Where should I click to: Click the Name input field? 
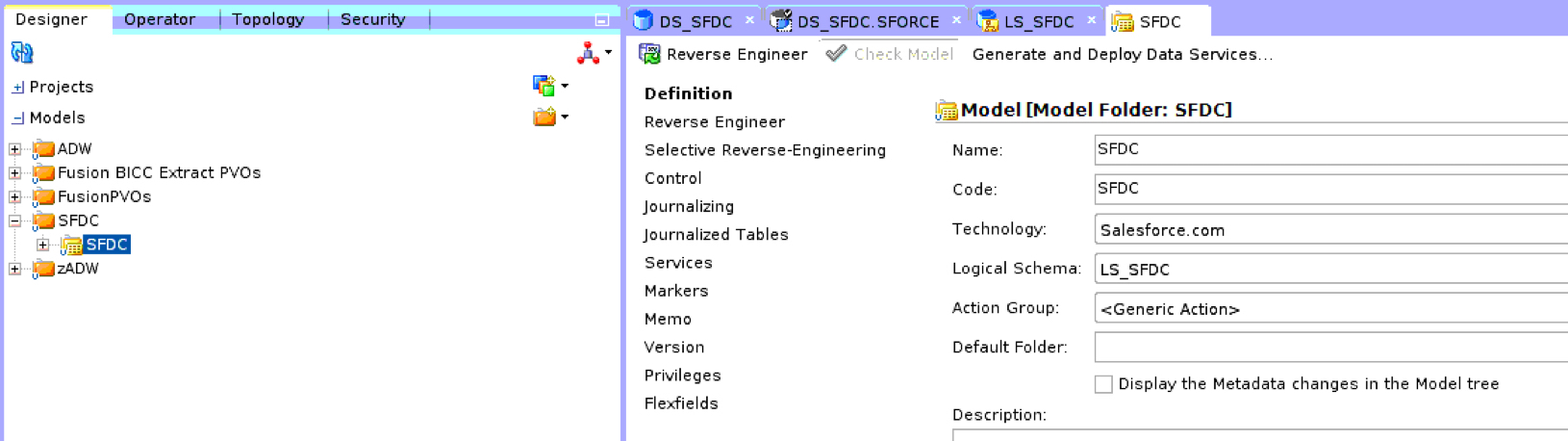pyautogui.click(x=1328, y=149)
